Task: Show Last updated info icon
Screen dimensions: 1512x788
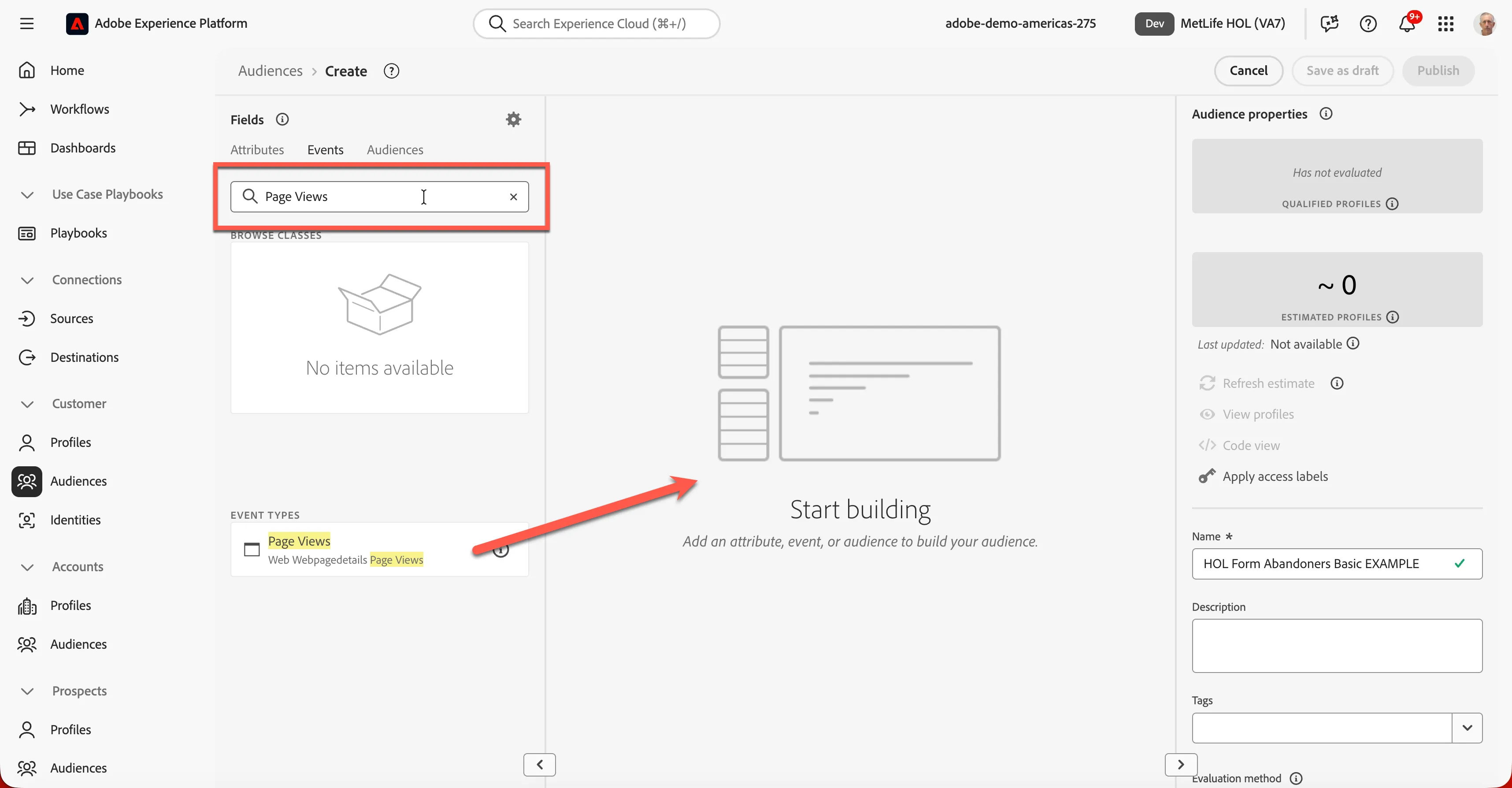Action: click(x=1353, y=343)
